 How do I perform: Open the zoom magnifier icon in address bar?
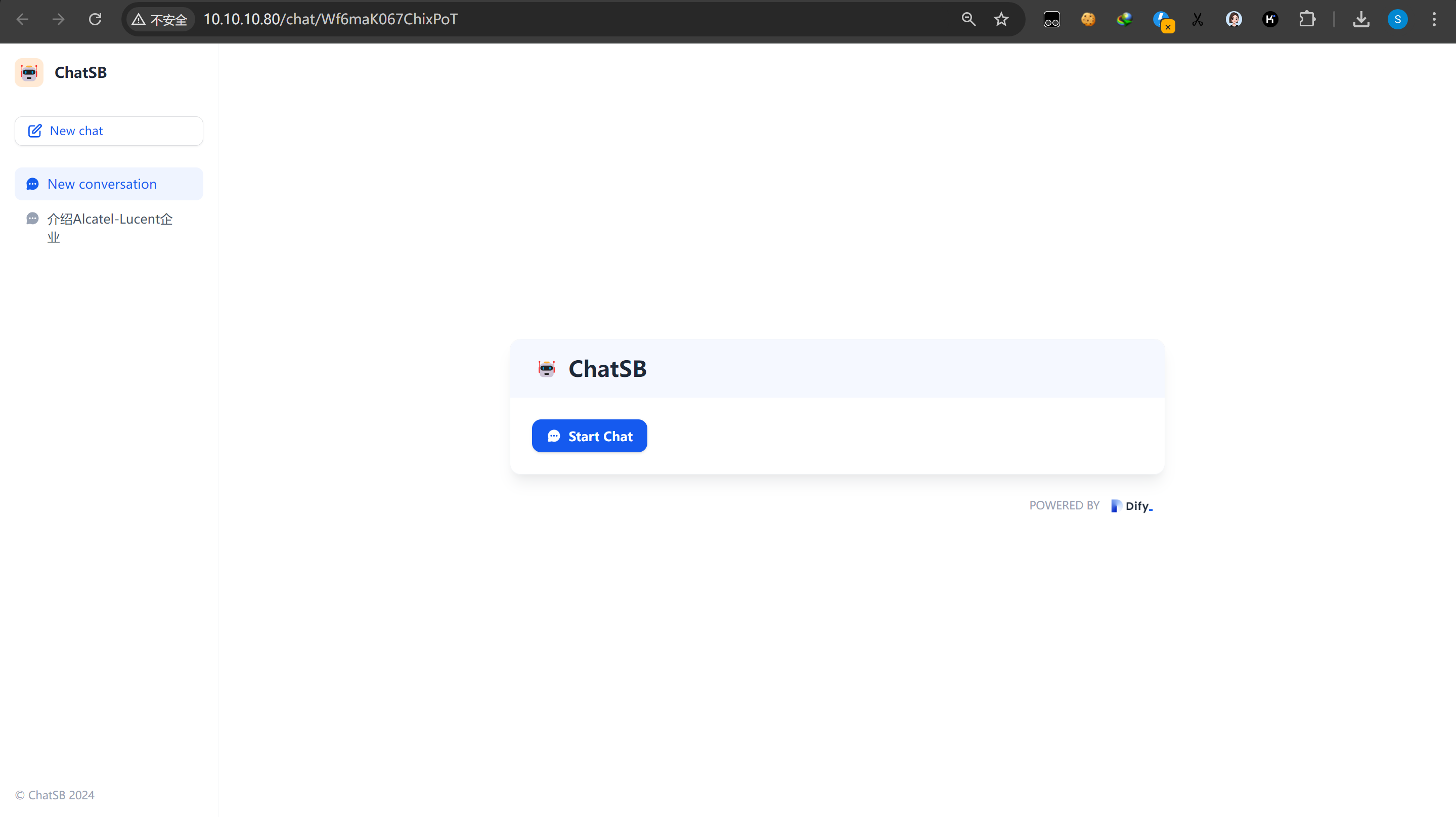coord(968,19)
